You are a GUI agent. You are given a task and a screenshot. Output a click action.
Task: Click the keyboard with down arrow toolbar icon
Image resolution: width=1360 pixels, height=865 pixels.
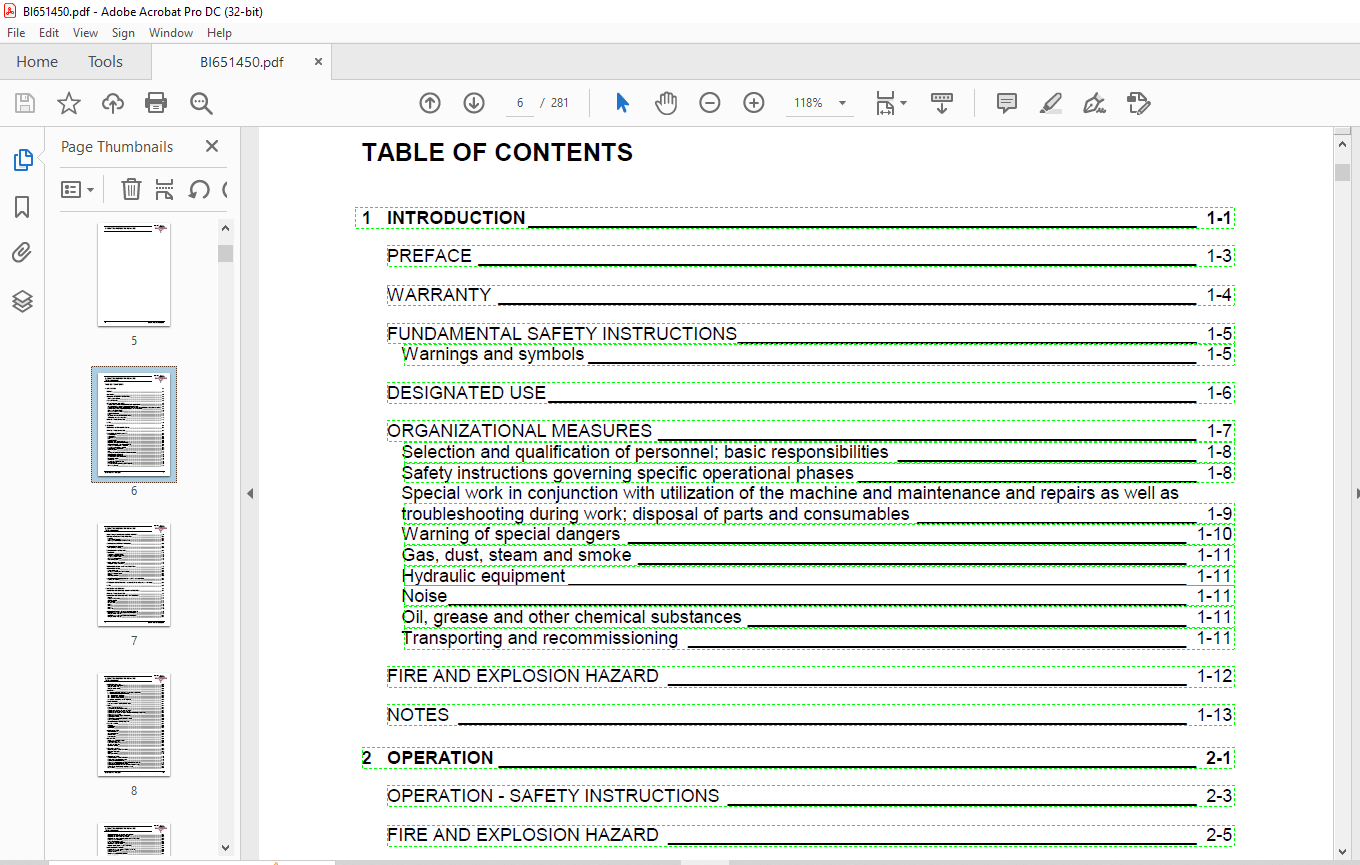tap(941, 103)
